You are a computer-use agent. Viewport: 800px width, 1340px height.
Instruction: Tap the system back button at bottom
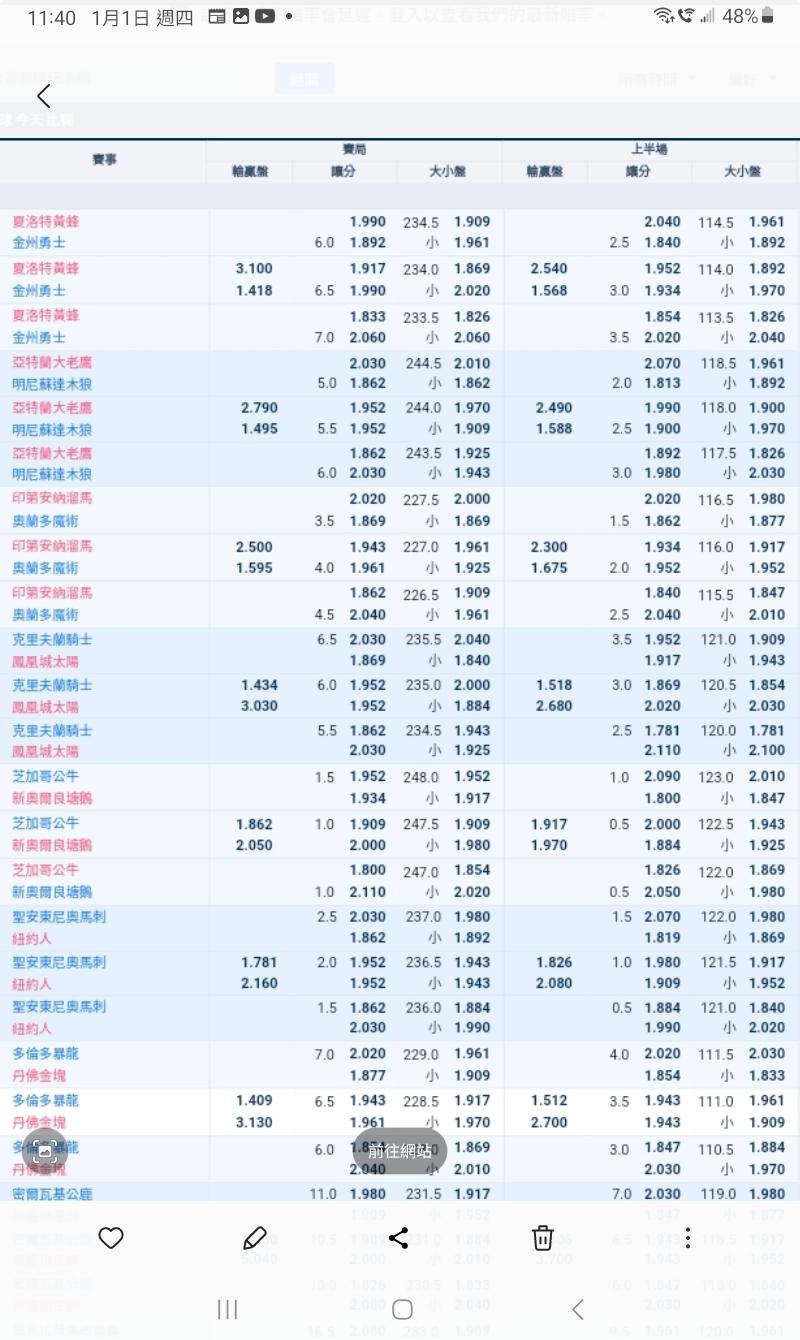pyautogui.click(x=577, y=1310)
